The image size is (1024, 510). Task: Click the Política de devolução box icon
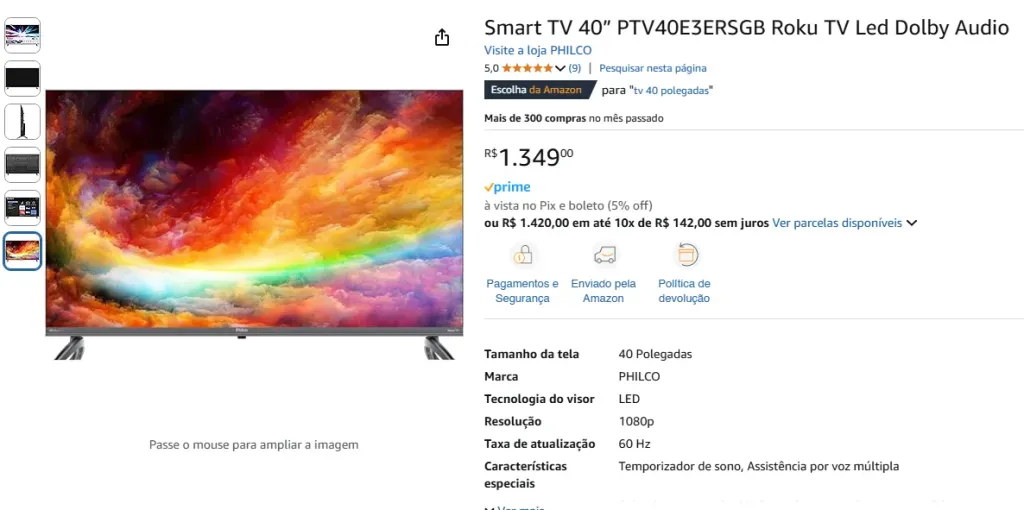(x=686, y=254)
